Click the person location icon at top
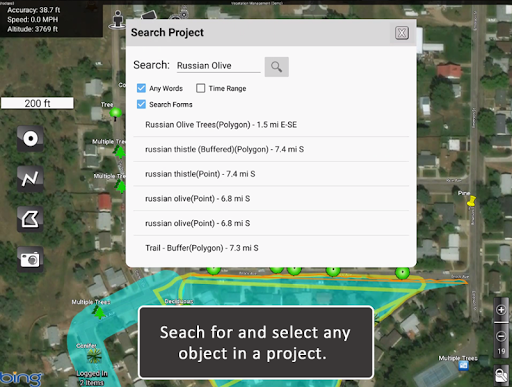 117,19
